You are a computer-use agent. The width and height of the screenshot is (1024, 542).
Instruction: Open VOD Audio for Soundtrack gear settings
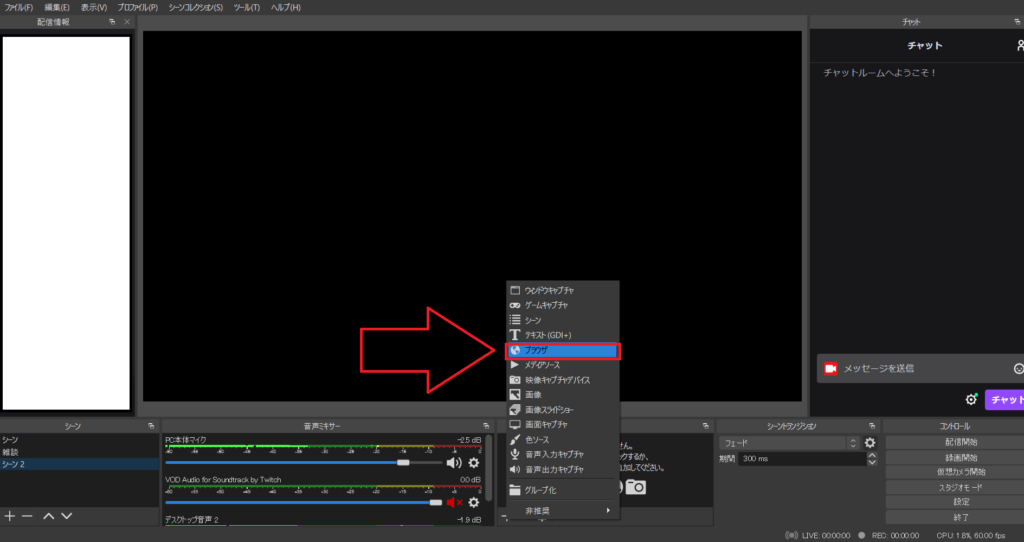(473, 503)
